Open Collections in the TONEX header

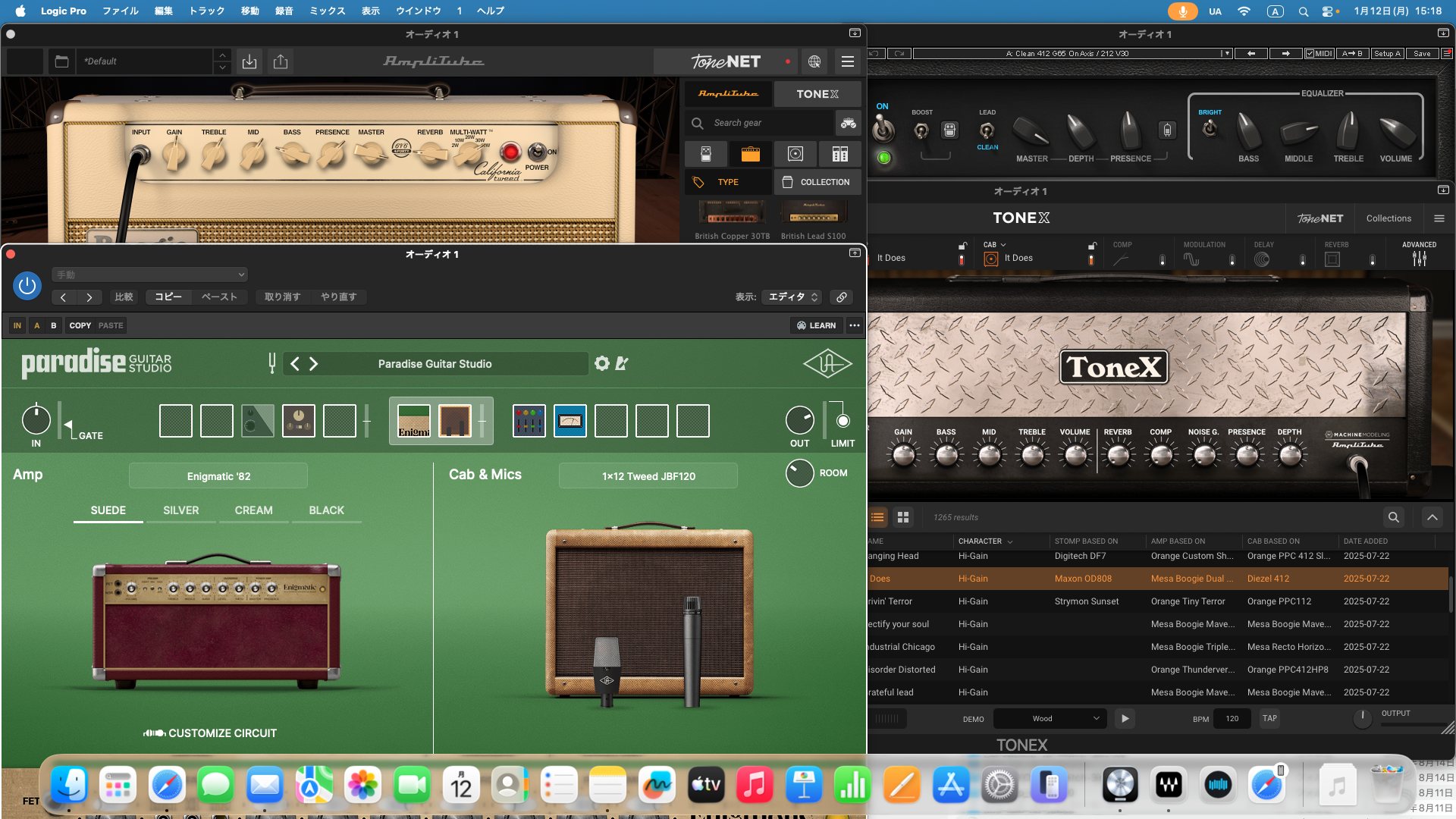click(1388, 218)
